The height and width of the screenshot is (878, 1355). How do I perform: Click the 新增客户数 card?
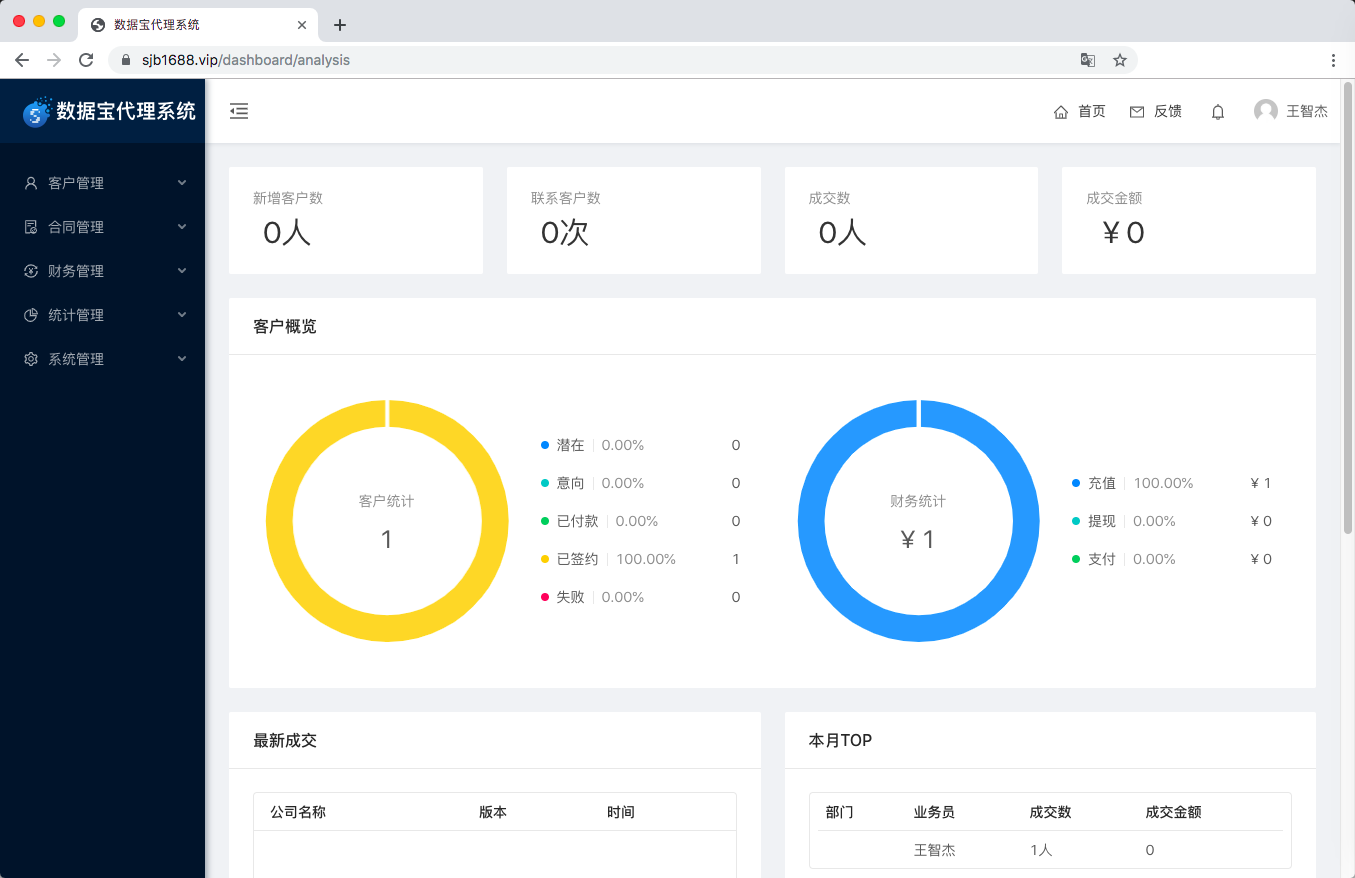356,220
